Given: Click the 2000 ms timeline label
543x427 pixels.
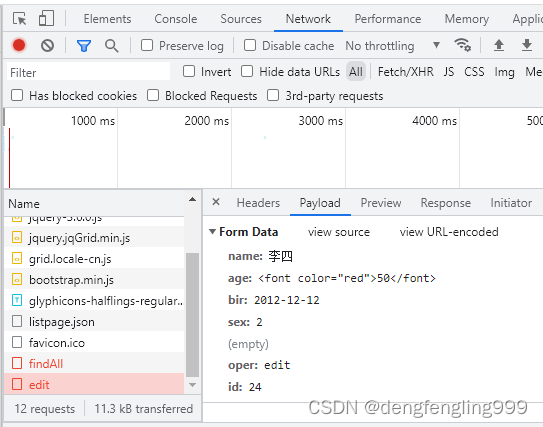Looking at the screenshot, I should point(206,121).
